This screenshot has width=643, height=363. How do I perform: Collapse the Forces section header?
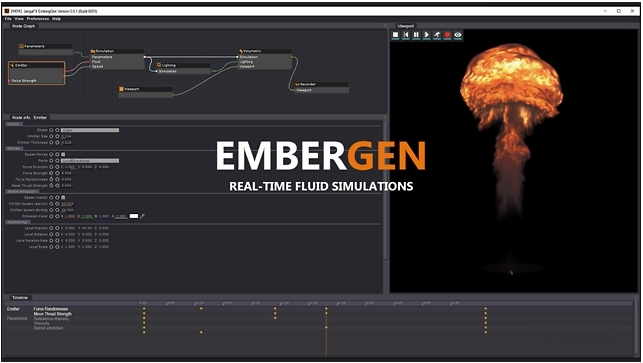(x=14, y=148)
